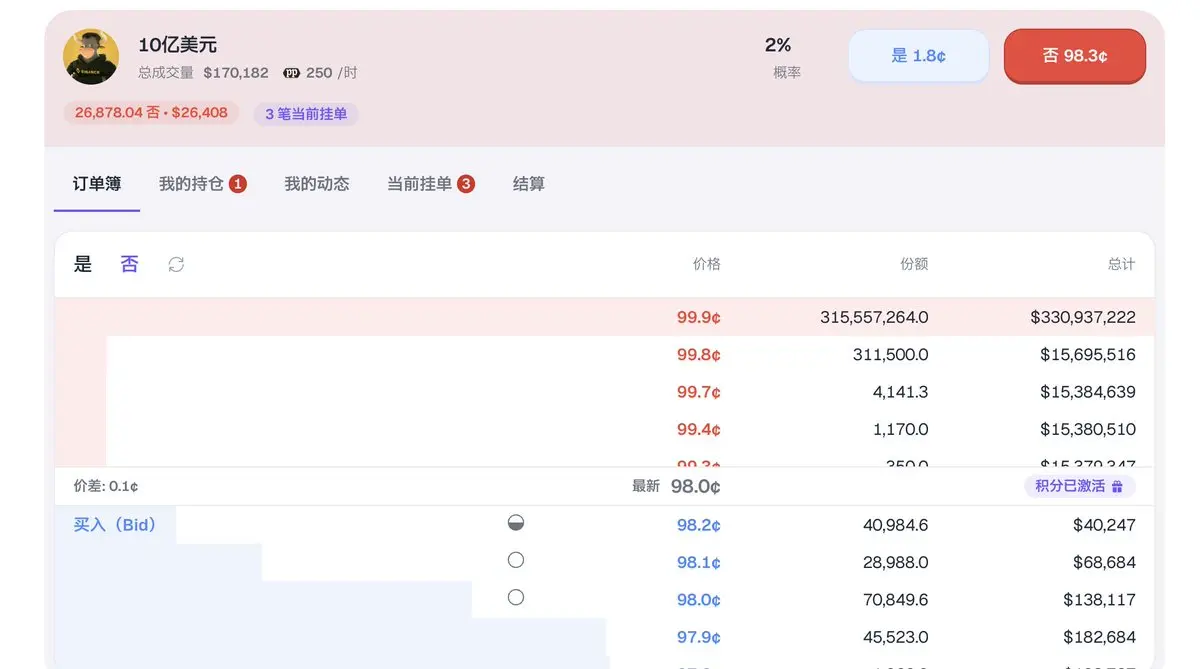The width and height of the screenshot is (1200, 669).
Task: Click the market avatar image
Action: tap(91, 56)
